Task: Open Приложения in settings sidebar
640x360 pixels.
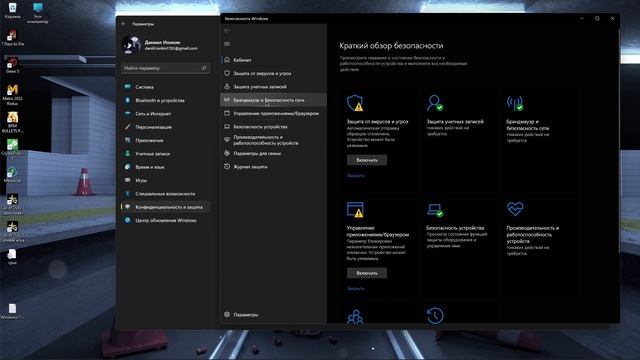Action: pyautogui.click(x=165, y=140)
